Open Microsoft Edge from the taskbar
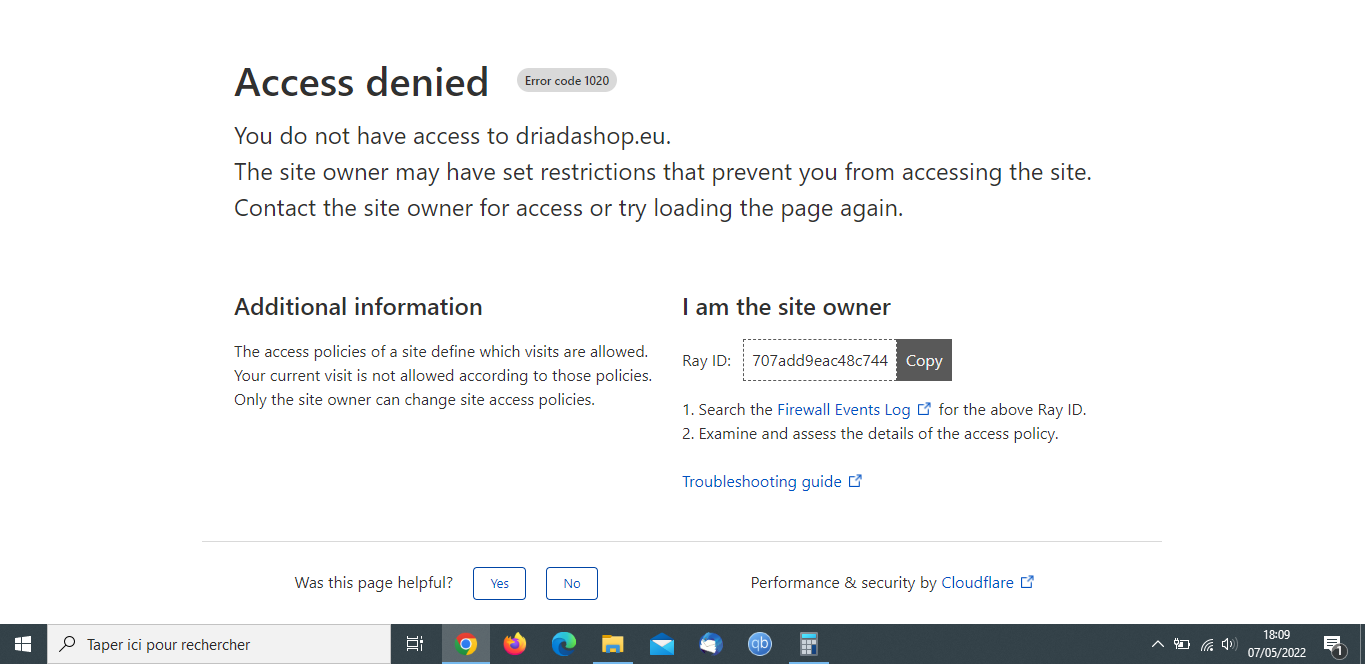 564,645
